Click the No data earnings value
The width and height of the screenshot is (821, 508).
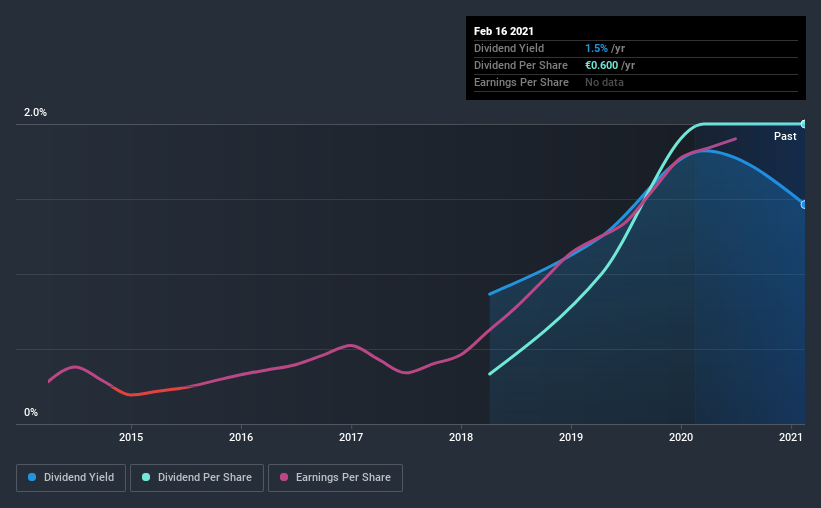(x=604, y=82)
